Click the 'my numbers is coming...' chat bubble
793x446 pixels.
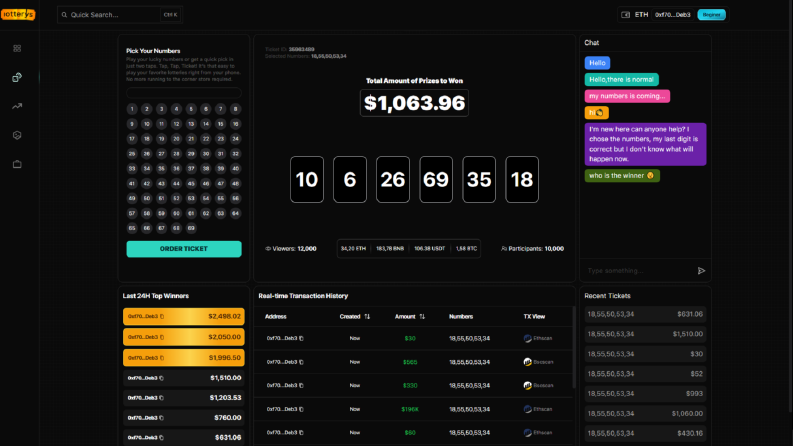pos(627,96)
